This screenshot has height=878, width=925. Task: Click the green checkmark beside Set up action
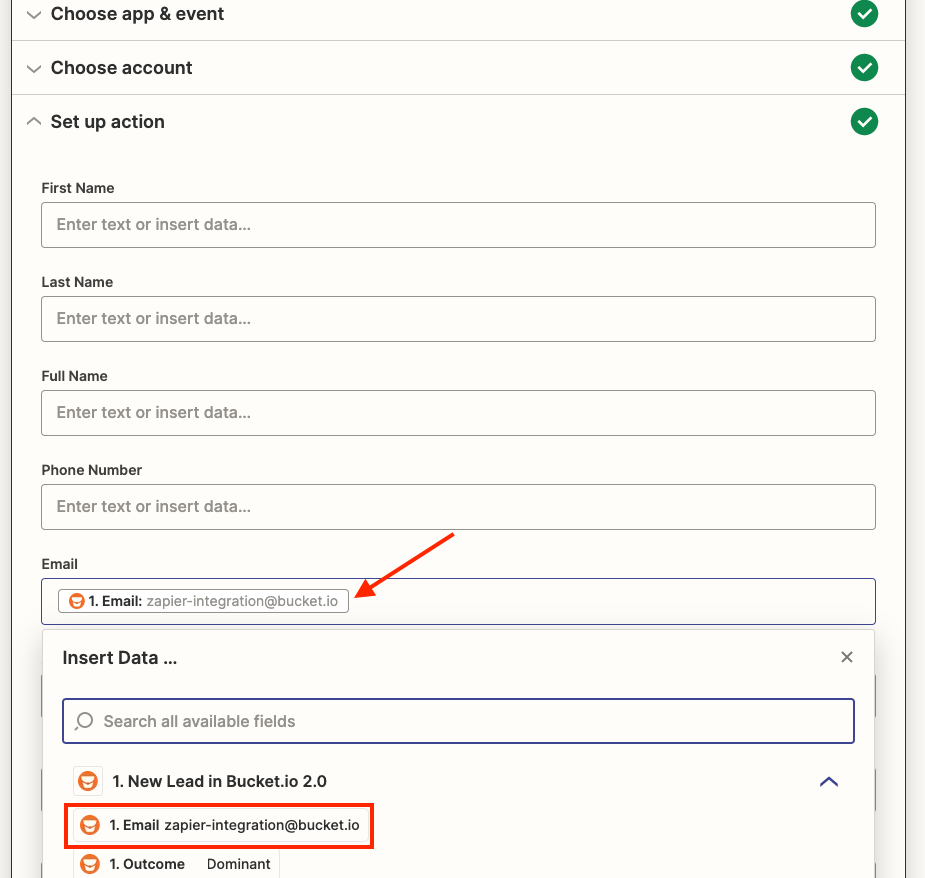point(864,122)
